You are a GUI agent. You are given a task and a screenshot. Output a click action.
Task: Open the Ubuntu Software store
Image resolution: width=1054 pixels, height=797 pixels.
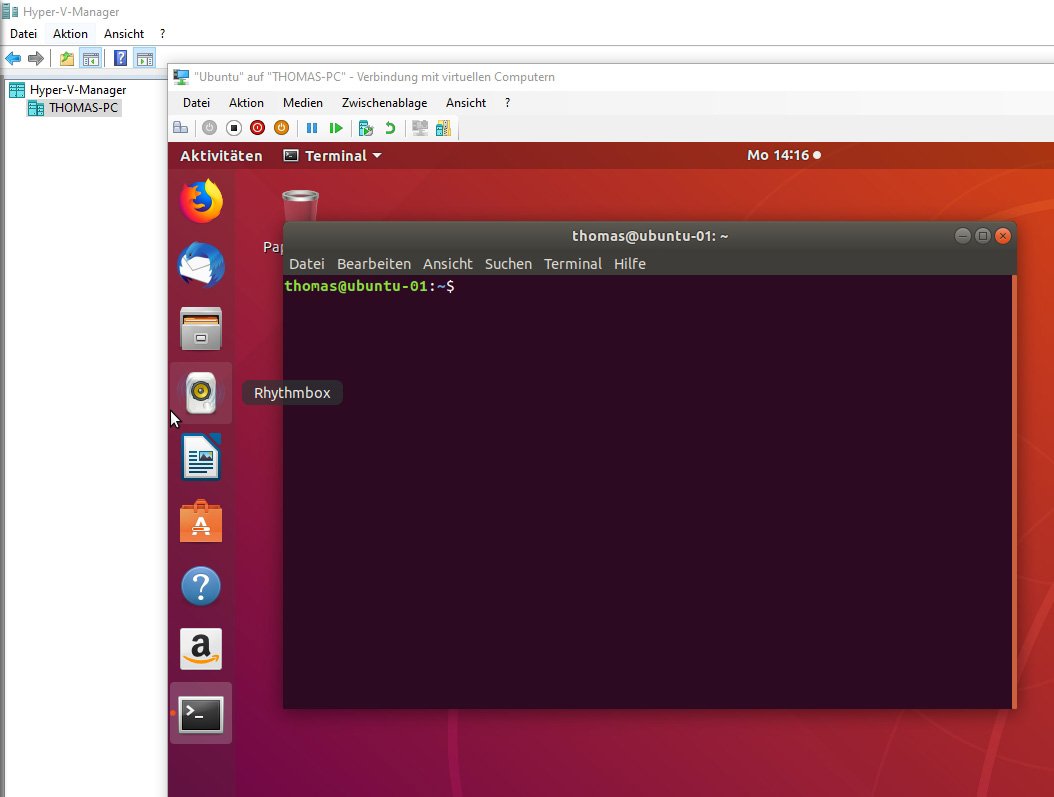(200, 521)
